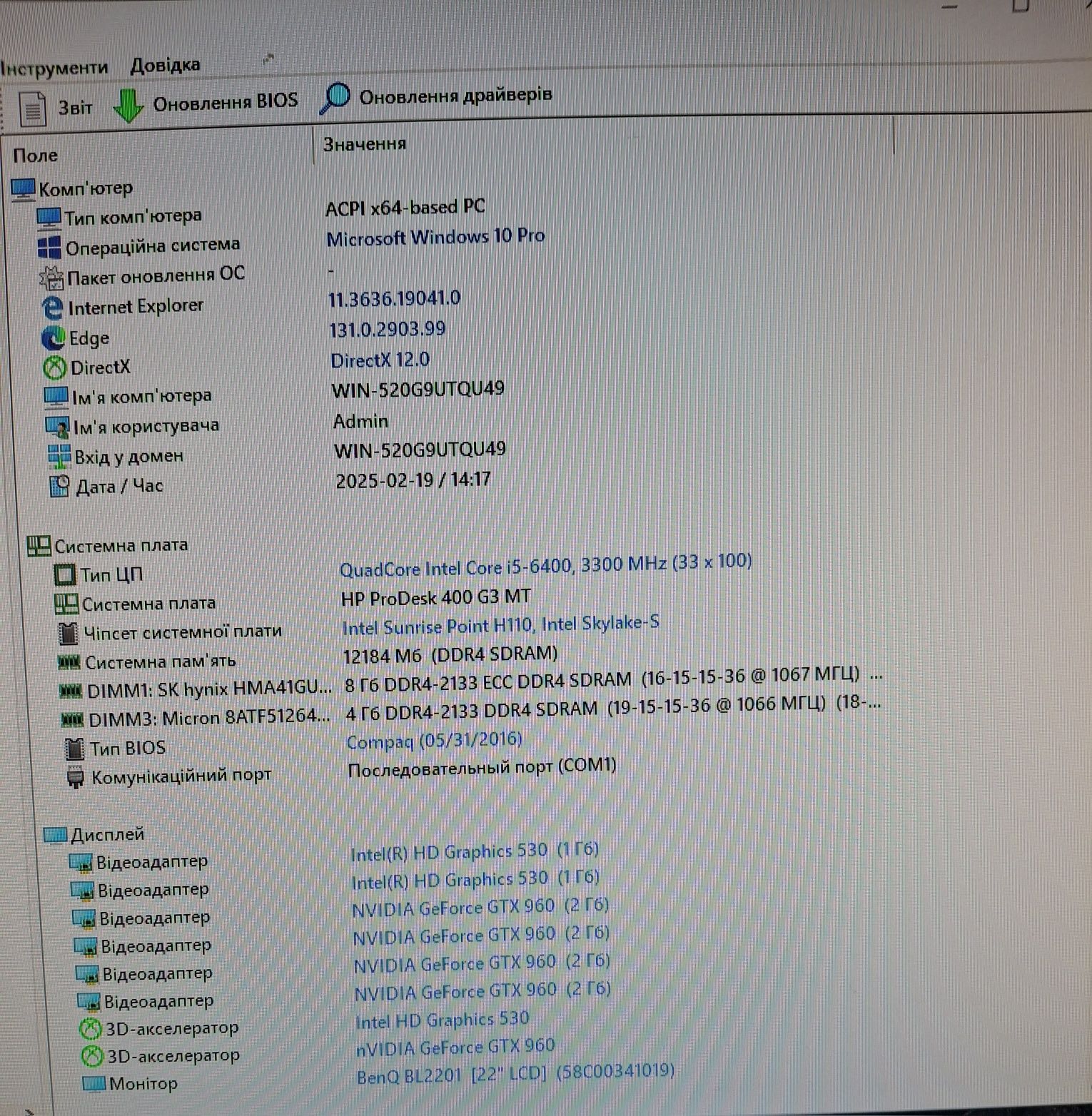Image resolution: width=1092 pixels, height=1116 pixels.
Task: Select the Пакет оновлення ОС gear icon
Action: click(51, 278)
